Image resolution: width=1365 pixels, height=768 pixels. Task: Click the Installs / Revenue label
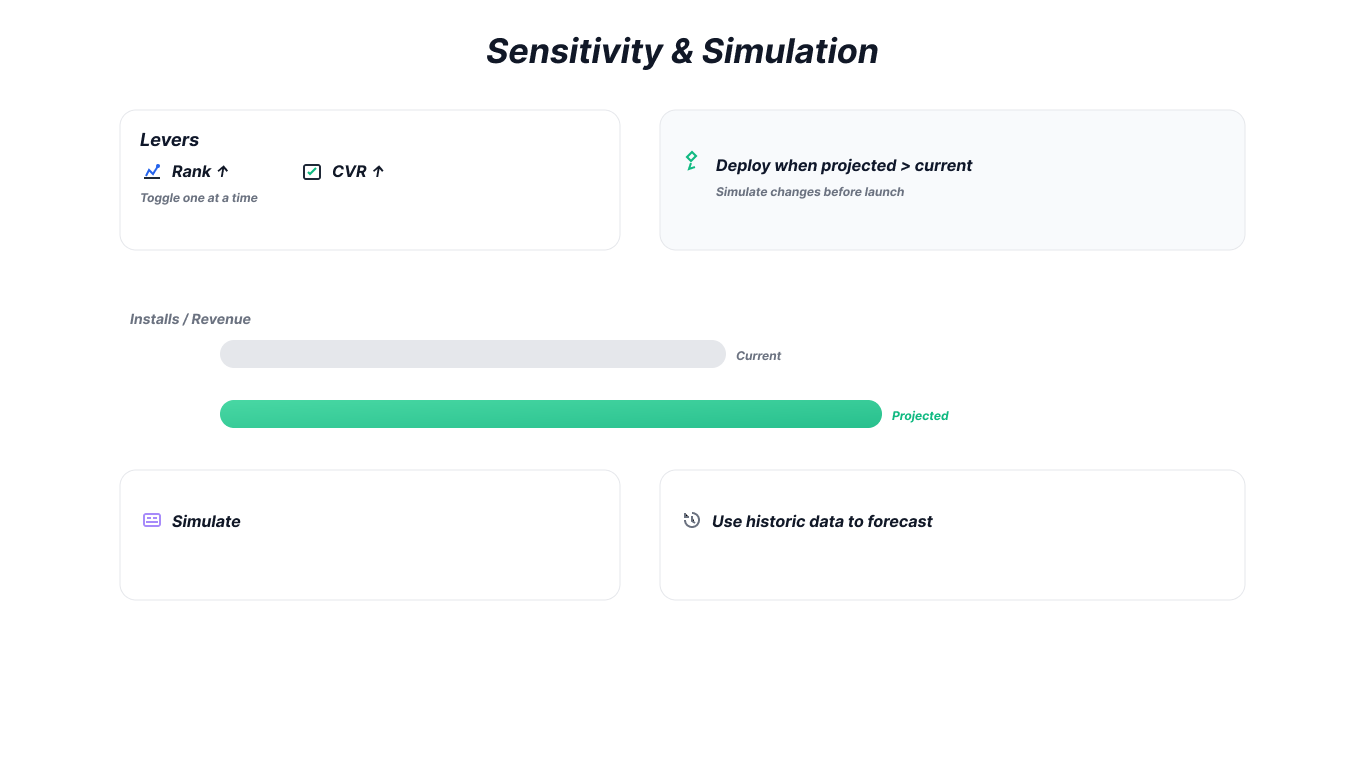click(x=190, y=320)
